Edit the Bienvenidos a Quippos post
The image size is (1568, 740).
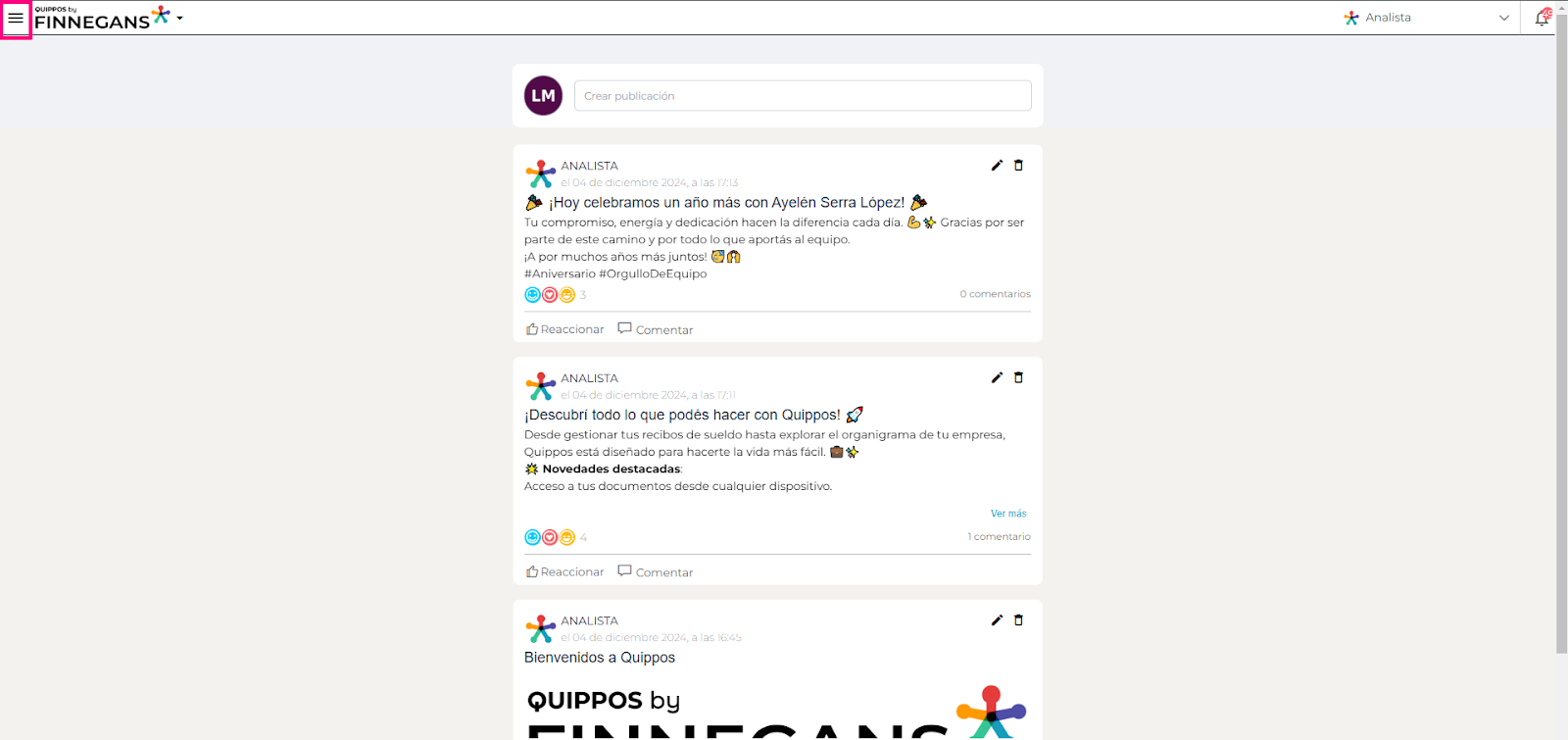click(997, 620)
